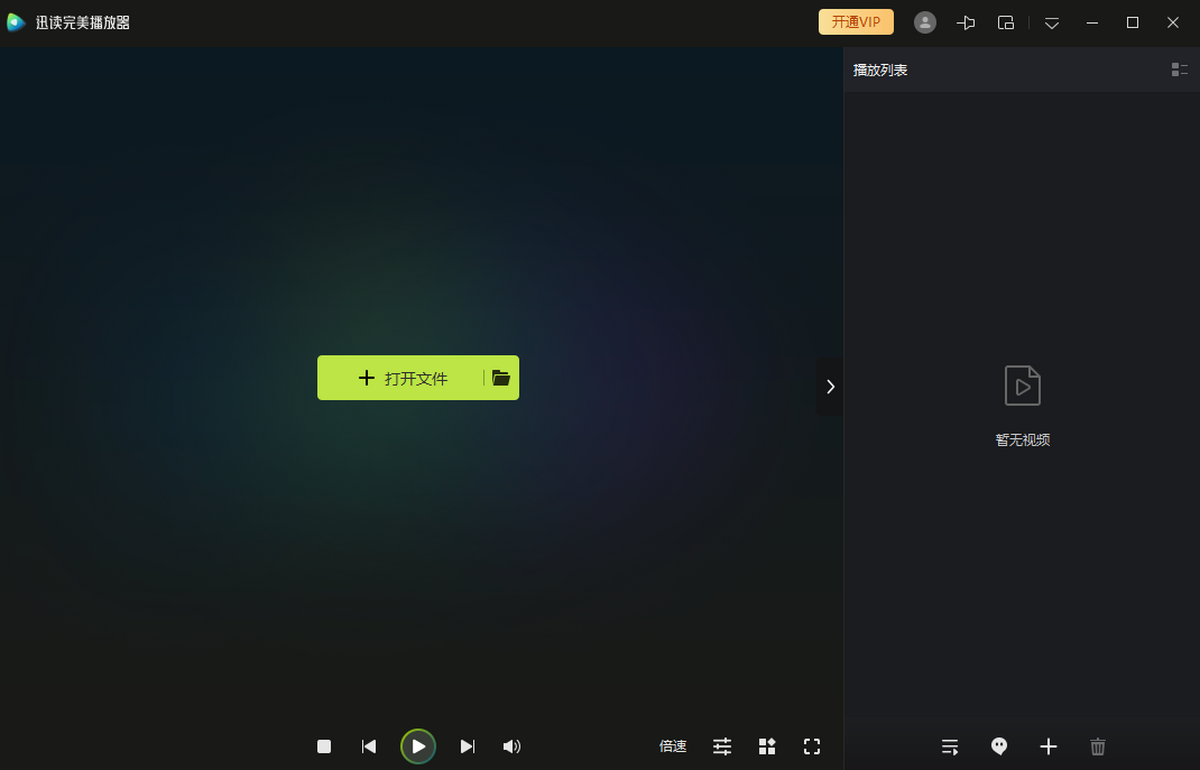The width and height of the screenshot is (1200, 770).
Task: Mute audio with the speaker icon
Action: point(511,746)
